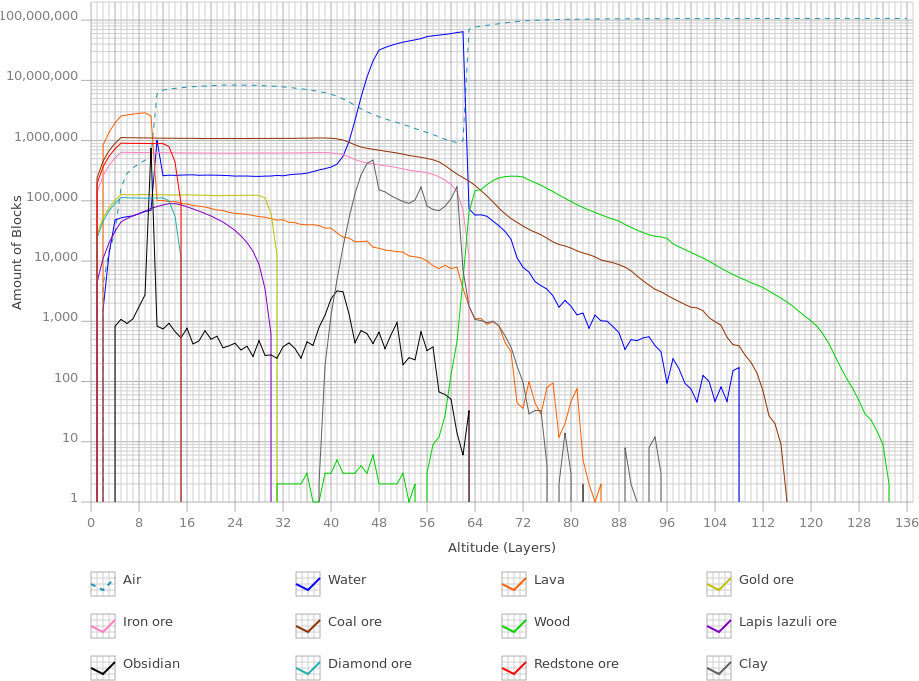Select the Lapis lazuli ore legend icon
Screen dimensions: 919x681
point(719,626)
